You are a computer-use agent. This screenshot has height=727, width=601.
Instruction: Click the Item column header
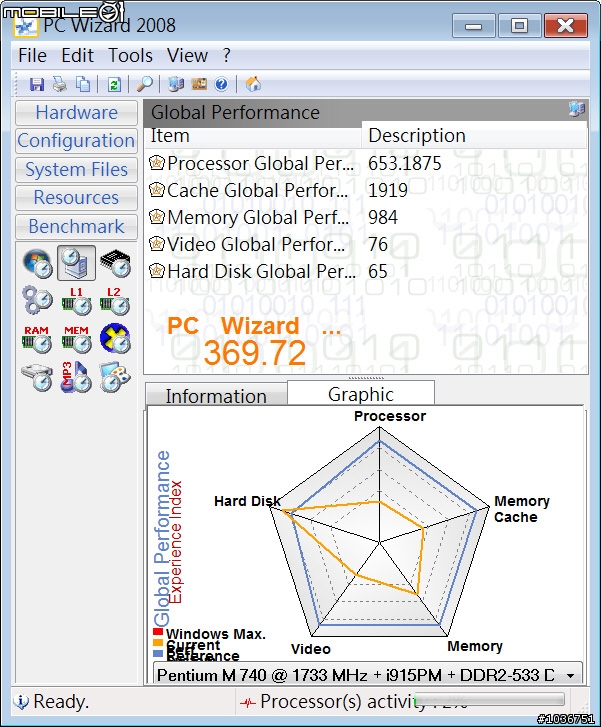[x=253, y=136]
